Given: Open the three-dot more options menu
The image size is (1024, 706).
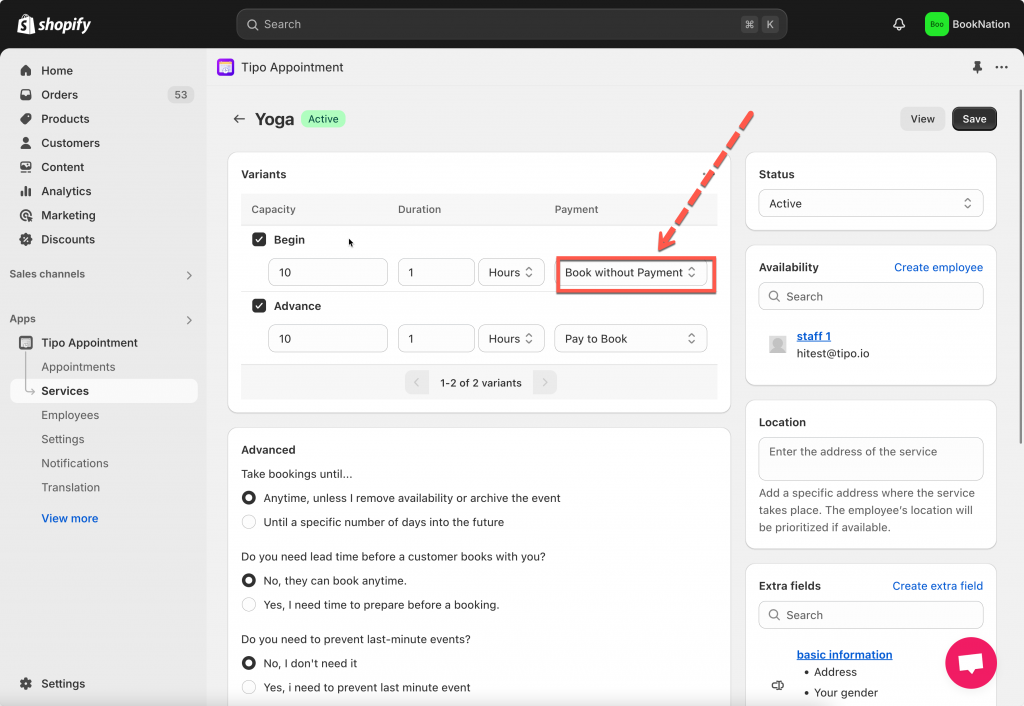Looking at the screenshot, I should tap(1001, 67).
